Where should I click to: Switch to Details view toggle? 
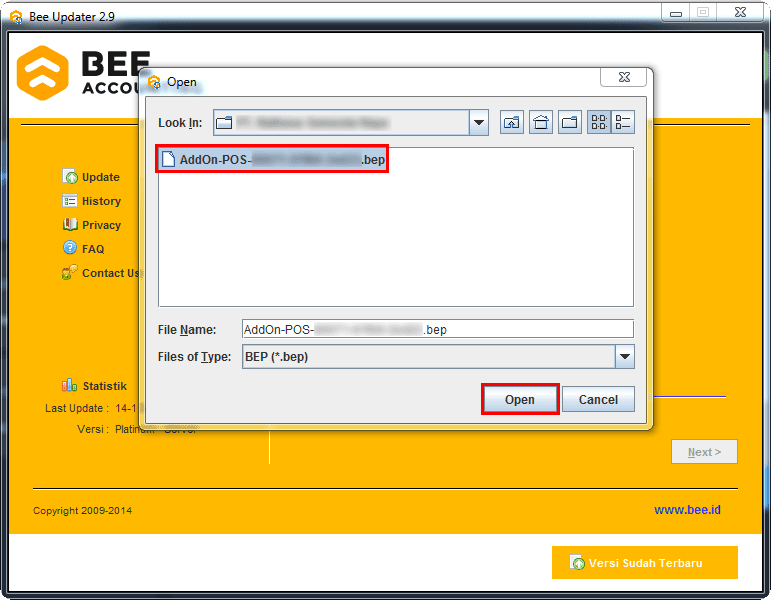[x=623, y=122]
